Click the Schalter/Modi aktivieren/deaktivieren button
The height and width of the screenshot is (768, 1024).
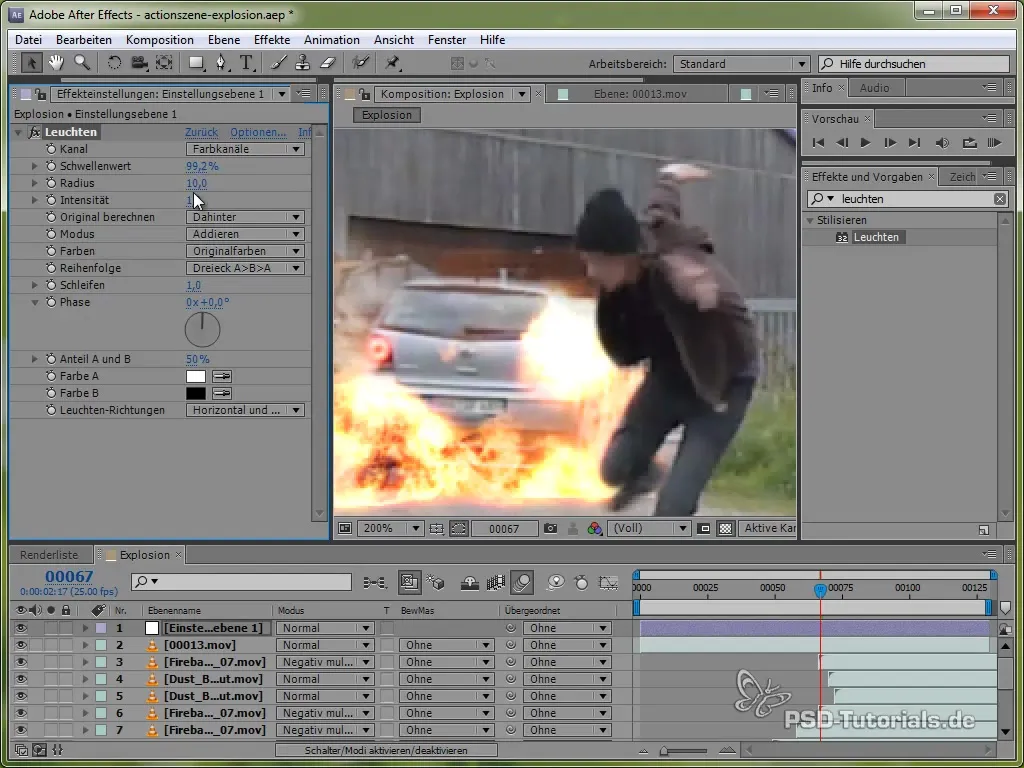pos(386,750)
